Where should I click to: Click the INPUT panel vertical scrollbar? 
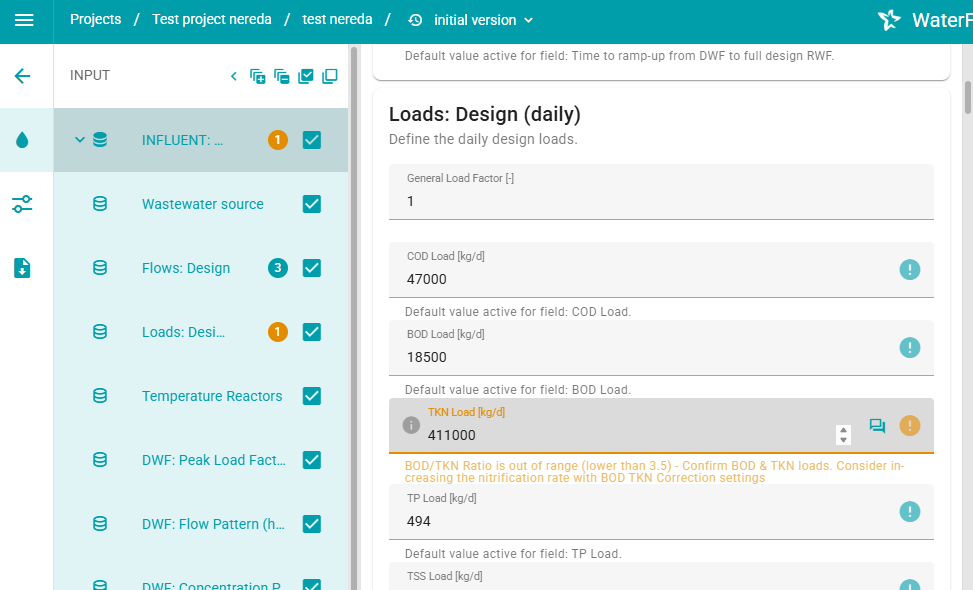[354, 316]
